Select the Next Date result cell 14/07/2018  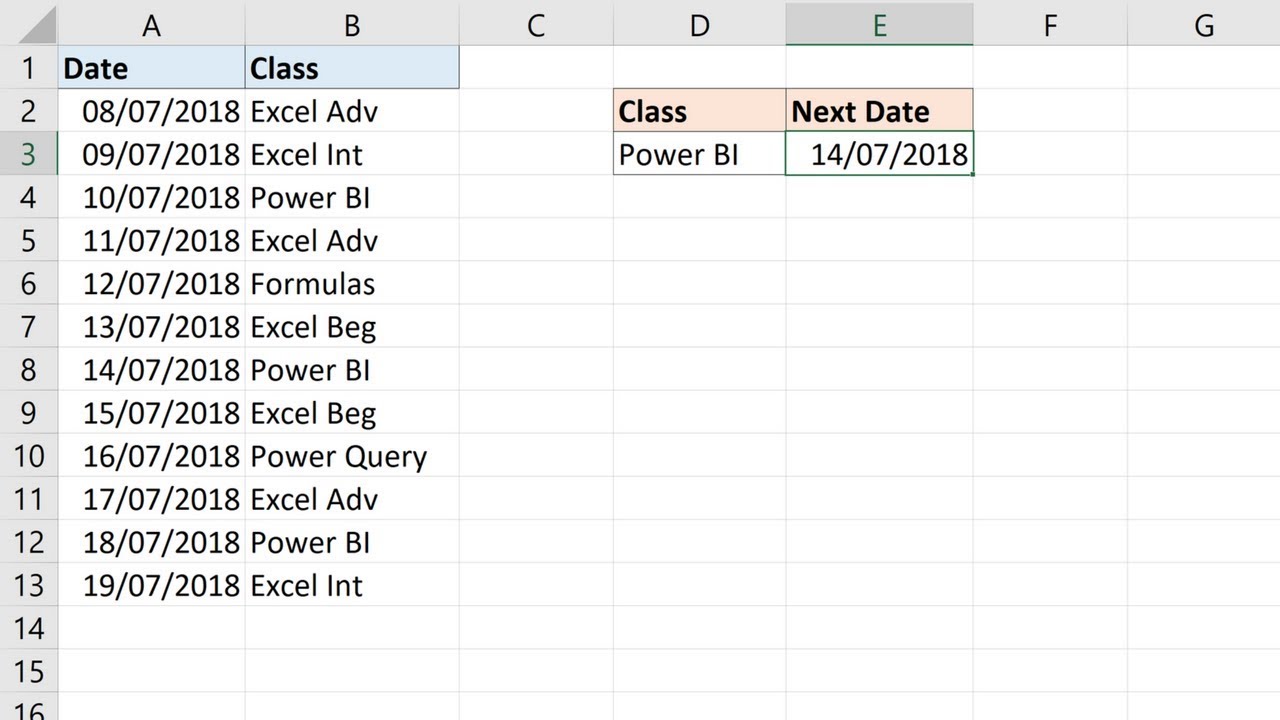pyautogui.click(x=879, y=154)
